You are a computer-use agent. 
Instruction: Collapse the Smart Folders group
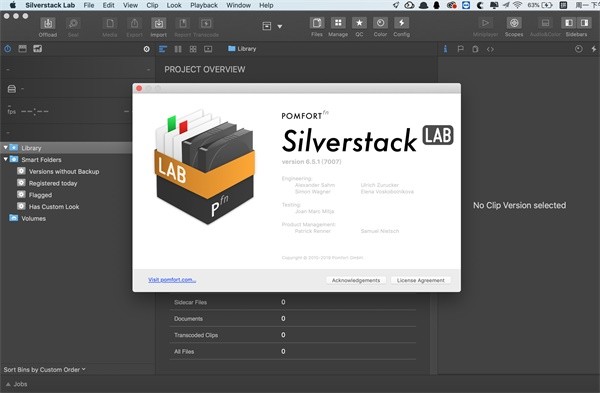point(5,159)
